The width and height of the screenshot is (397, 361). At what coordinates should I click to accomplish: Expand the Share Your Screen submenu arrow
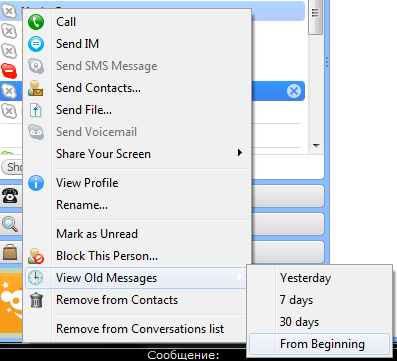(x=240, y=153)
